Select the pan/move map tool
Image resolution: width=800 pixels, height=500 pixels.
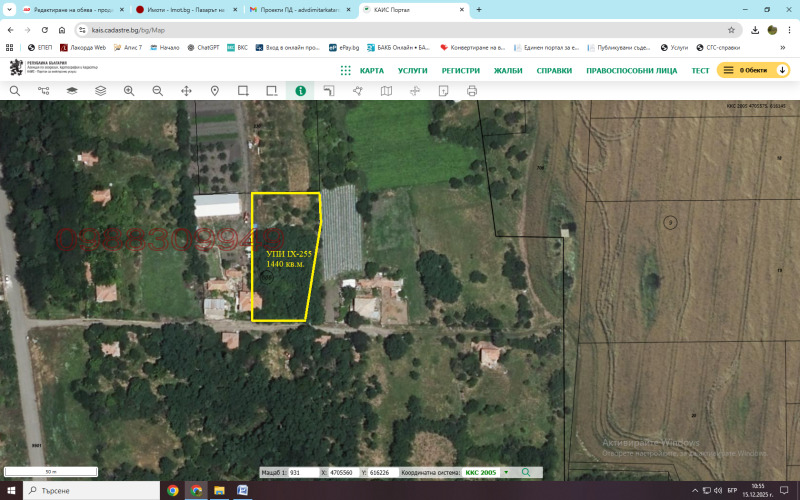coord(186,90)
